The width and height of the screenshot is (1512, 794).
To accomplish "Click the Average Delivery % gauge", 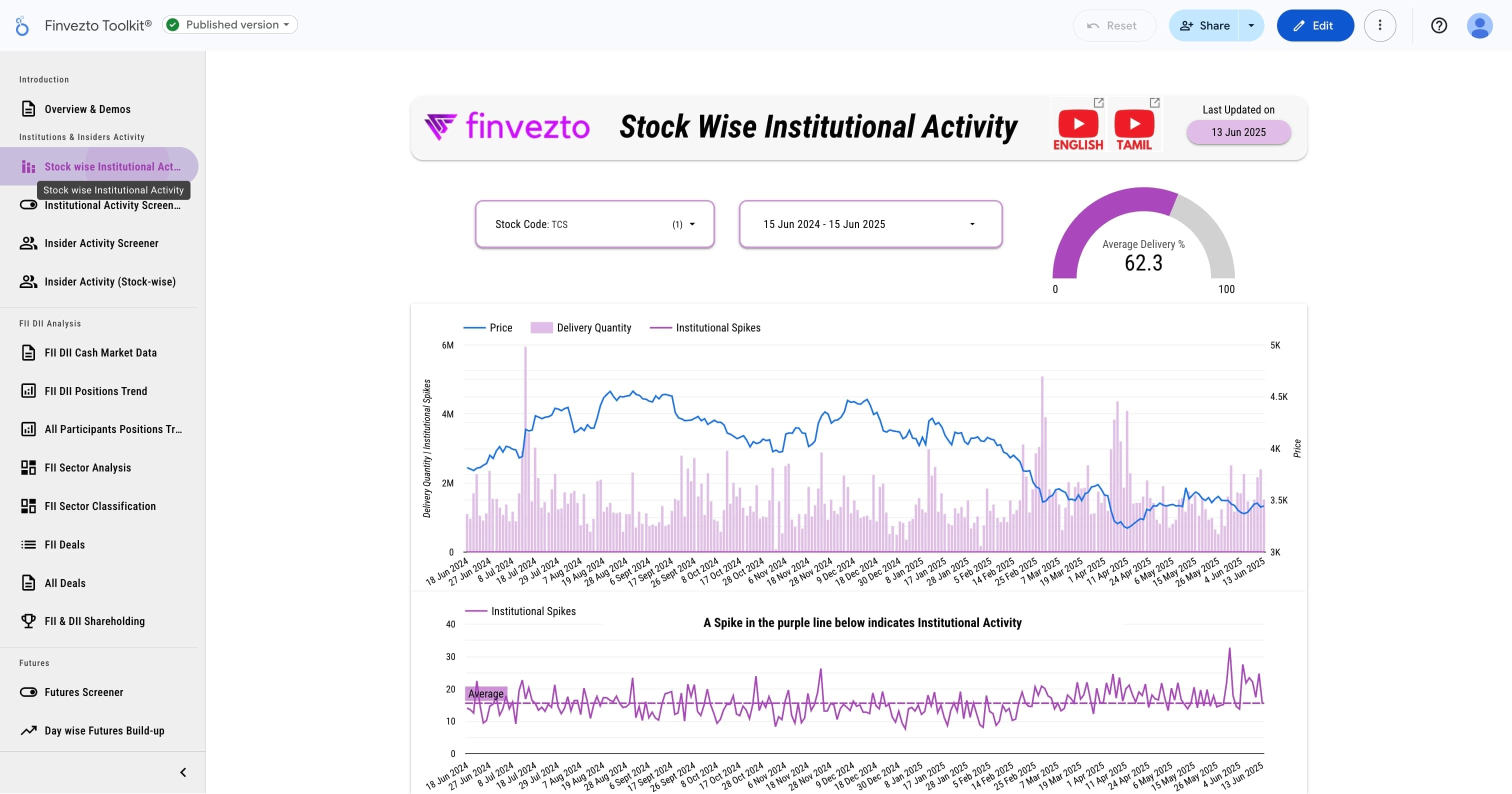I will coord(1143,240).
